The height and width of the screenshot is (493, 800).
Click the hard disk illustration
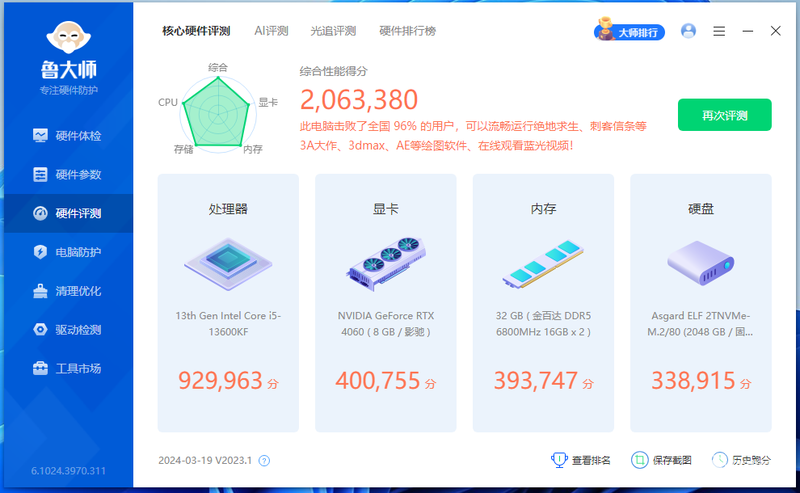[x=701, y=263]
